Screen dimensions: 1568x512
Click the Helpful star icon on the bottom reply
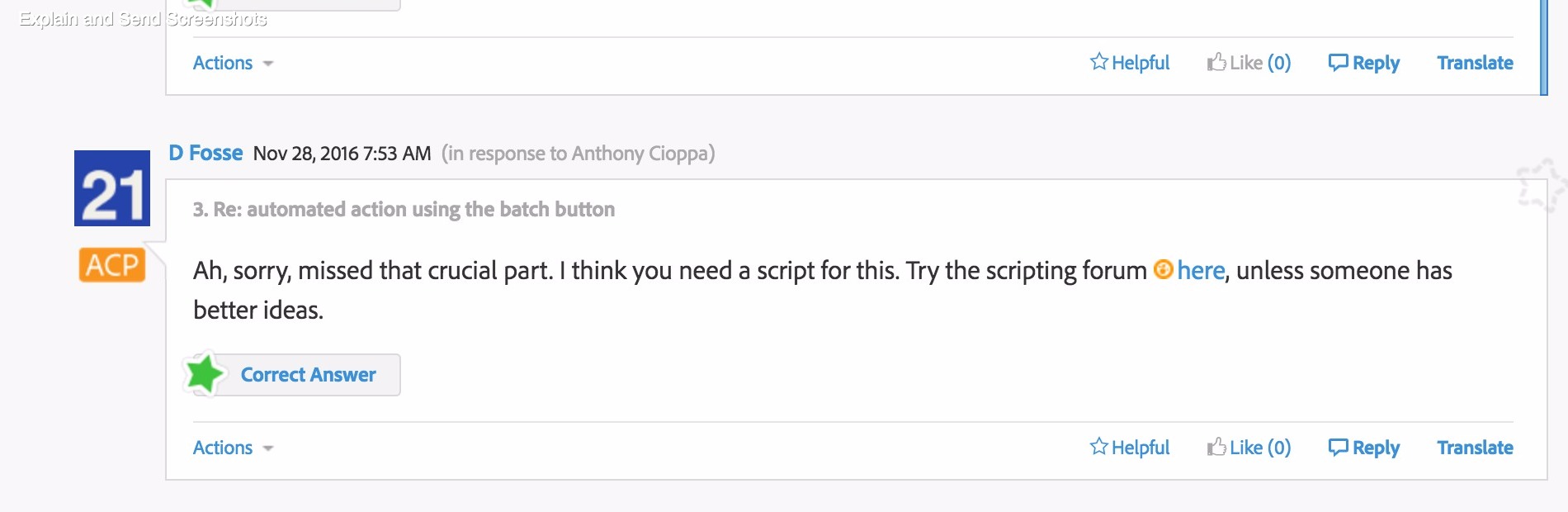[1100, 447]
